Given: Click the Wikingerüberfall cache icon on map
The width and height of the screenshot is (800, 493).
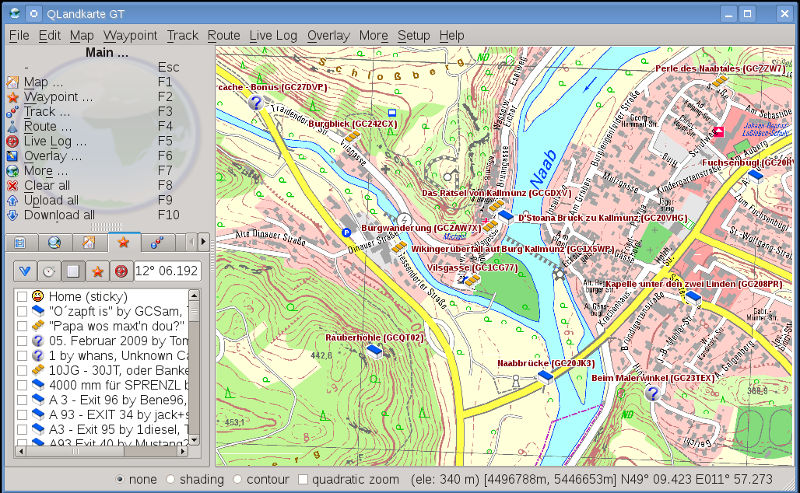Looking at the screenshot, I should pos(399,248).
